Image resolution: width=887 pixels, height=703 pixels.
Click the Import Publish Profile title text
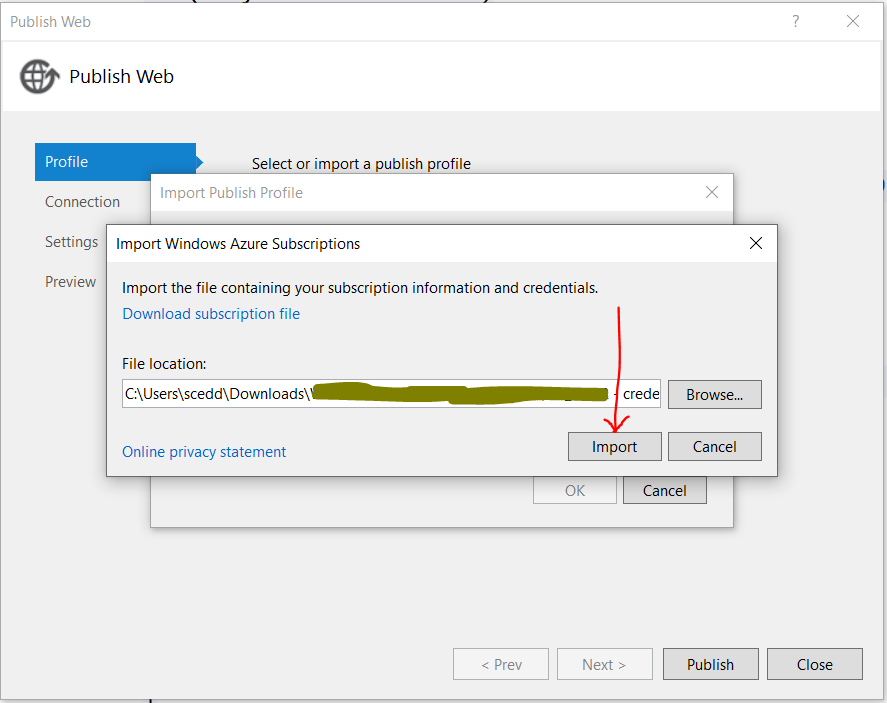point(231,193)
